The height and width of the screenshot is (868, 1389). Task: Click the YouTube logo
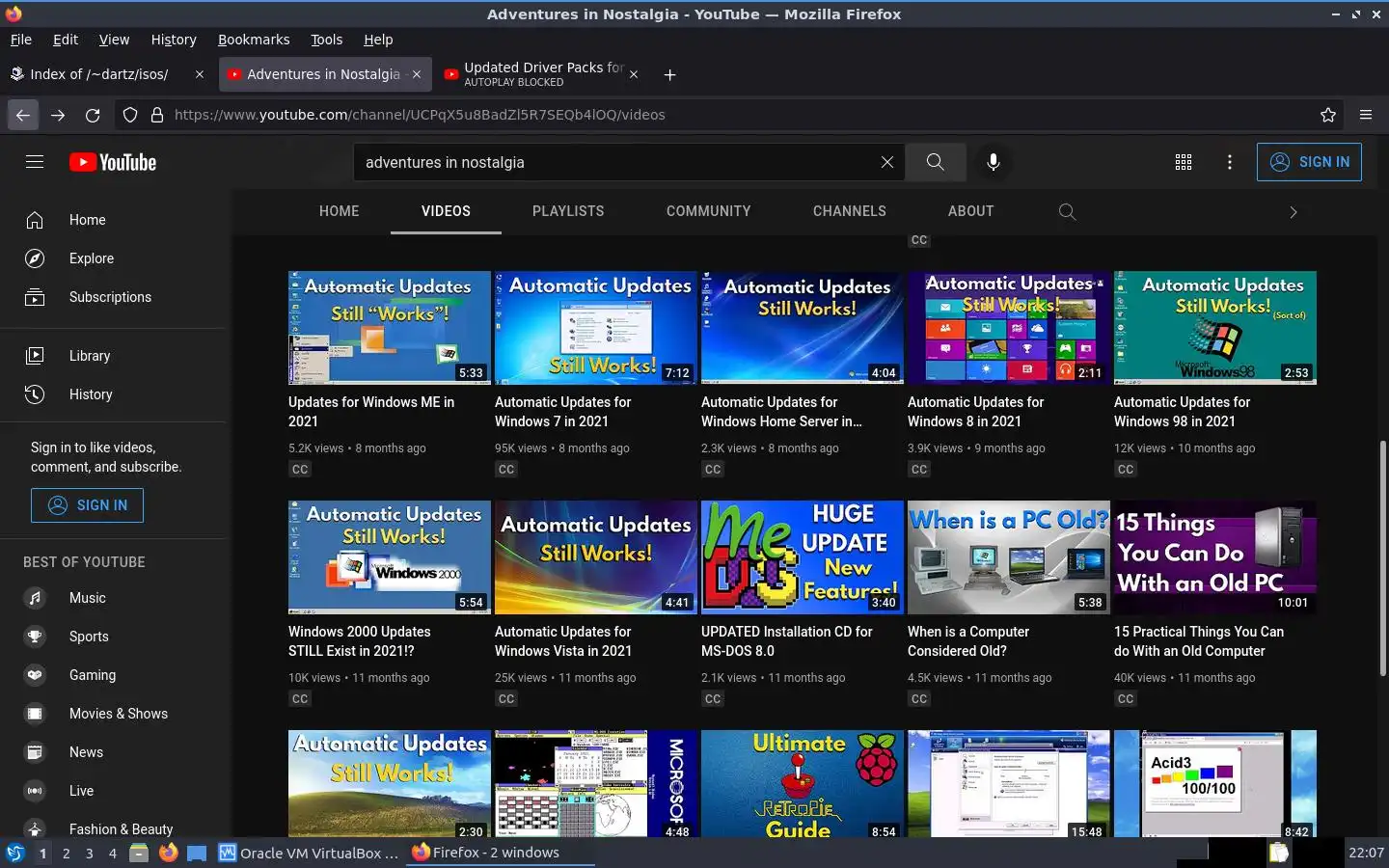113,162
